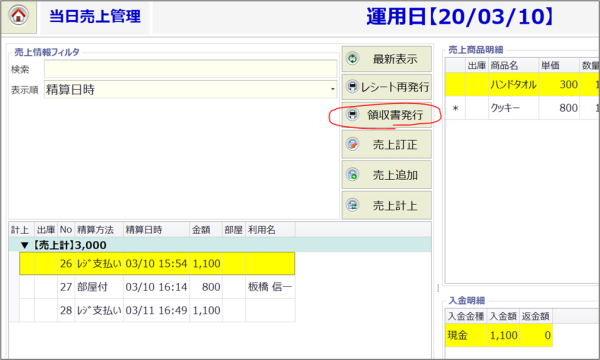Click the asterisk row marker for クッキー
The height and width of the screenshot is (360, 600).
pos(455,108)
